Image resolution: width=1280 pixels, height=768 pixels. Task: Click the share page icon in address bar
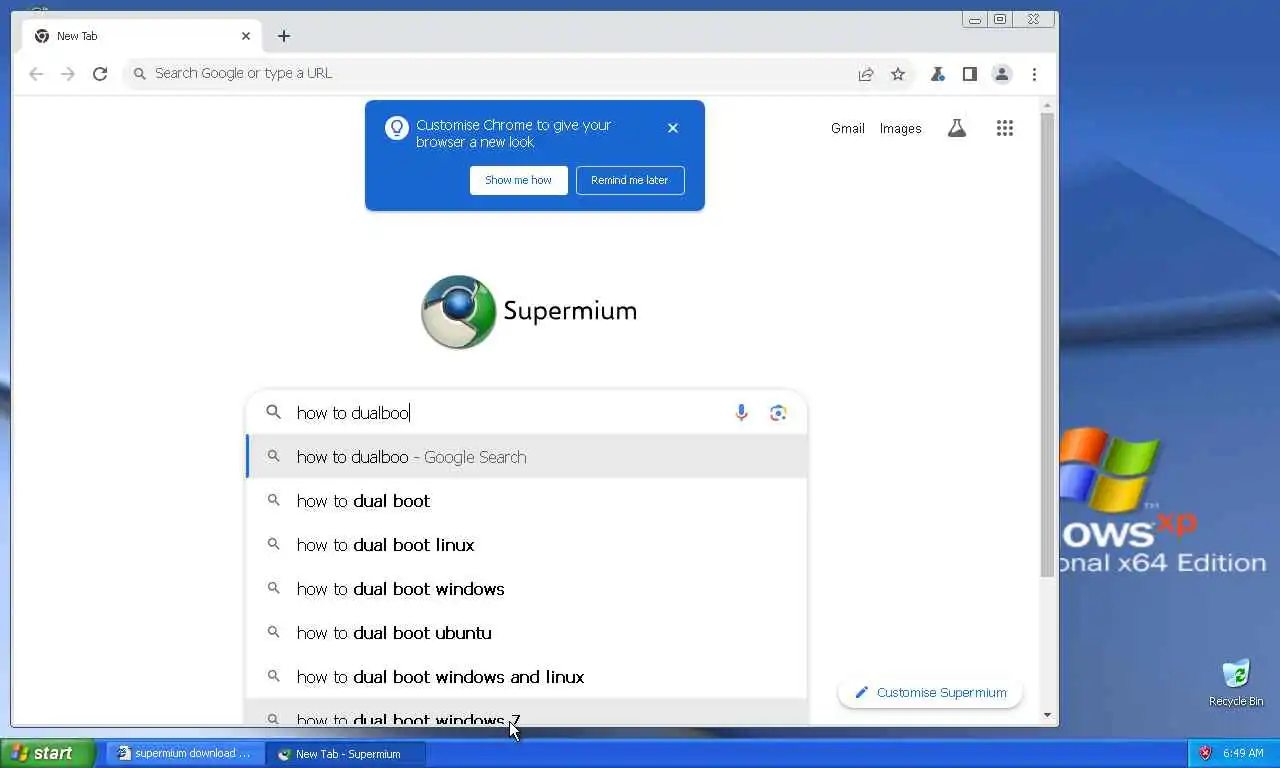[866, 74]
